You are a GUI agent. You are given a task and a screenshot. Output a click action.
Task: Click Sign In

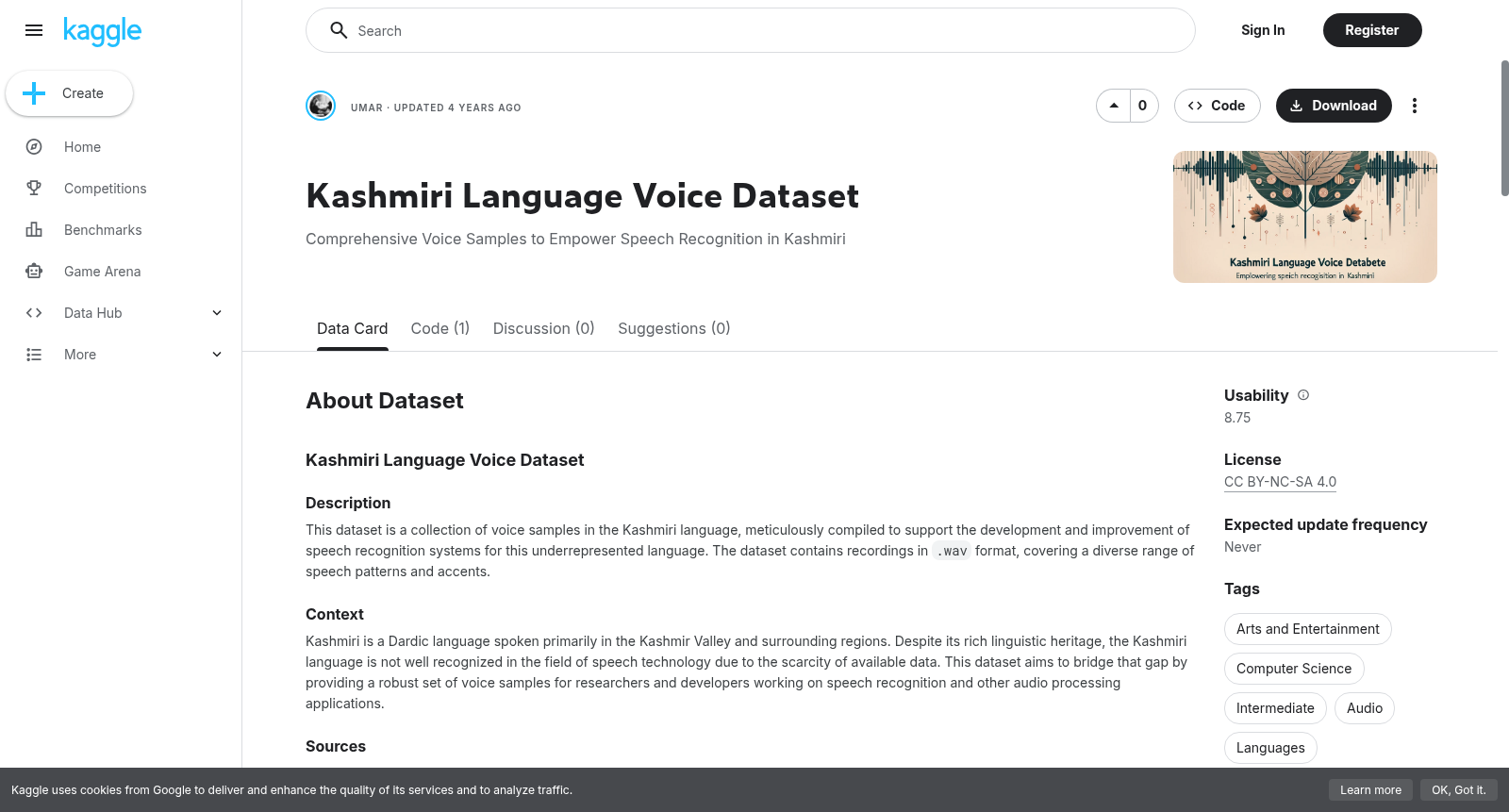coord(1263,30)
